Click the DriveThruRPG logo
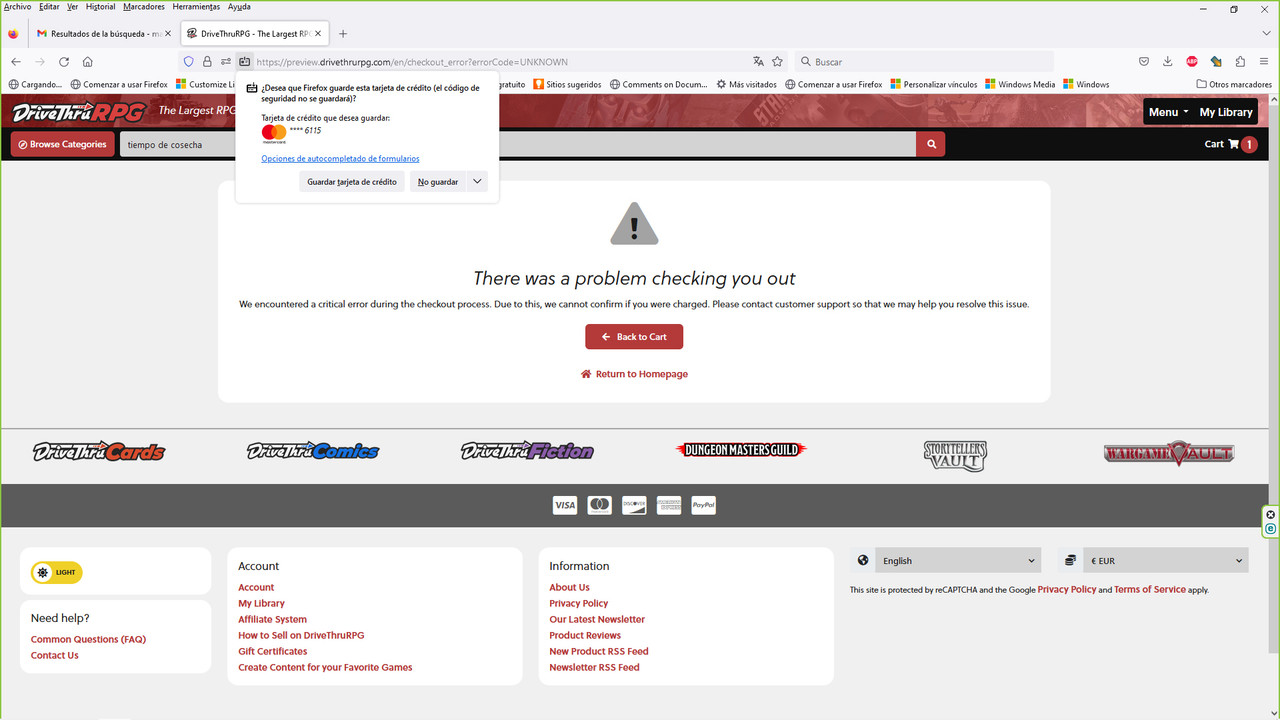This screenshot has height=720, width=1280. [78, 111]
